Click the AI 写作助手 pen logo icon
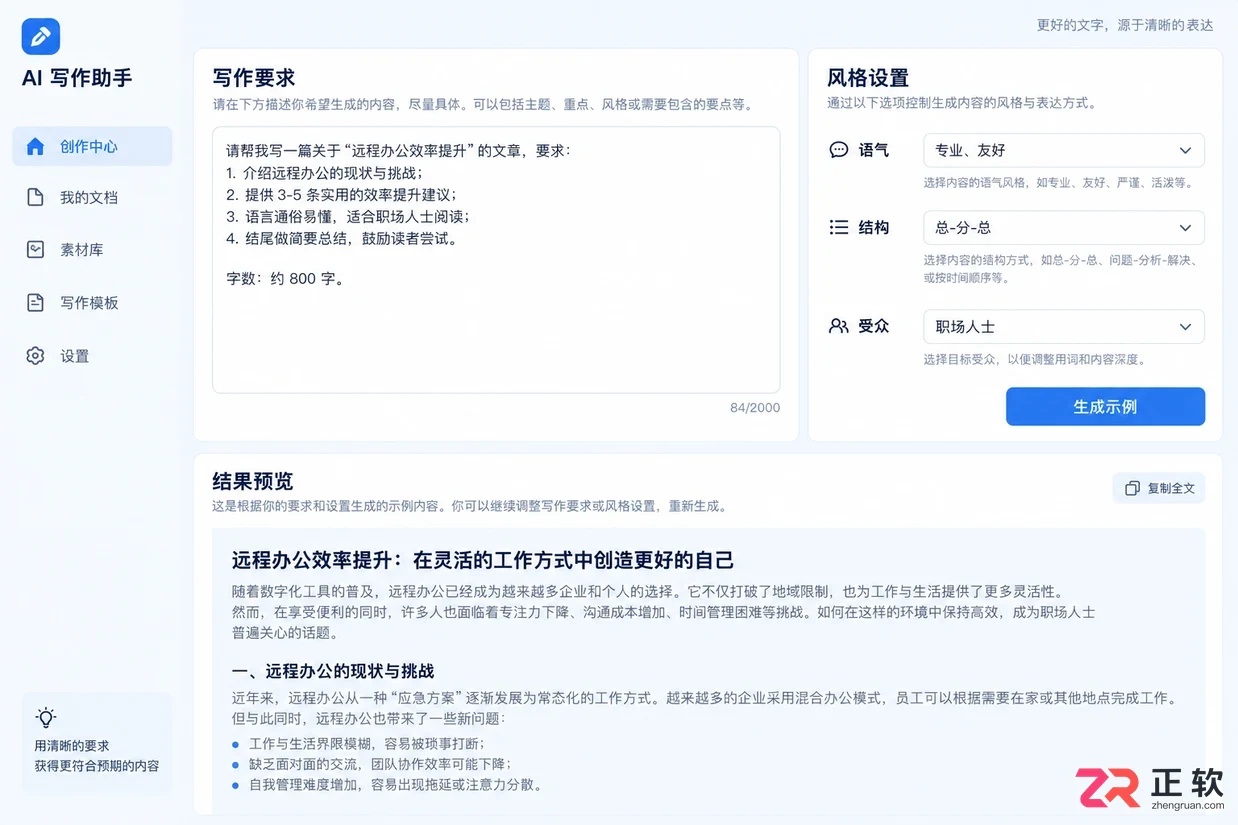This screenshot has width=1238, height=825. [41, 37]
